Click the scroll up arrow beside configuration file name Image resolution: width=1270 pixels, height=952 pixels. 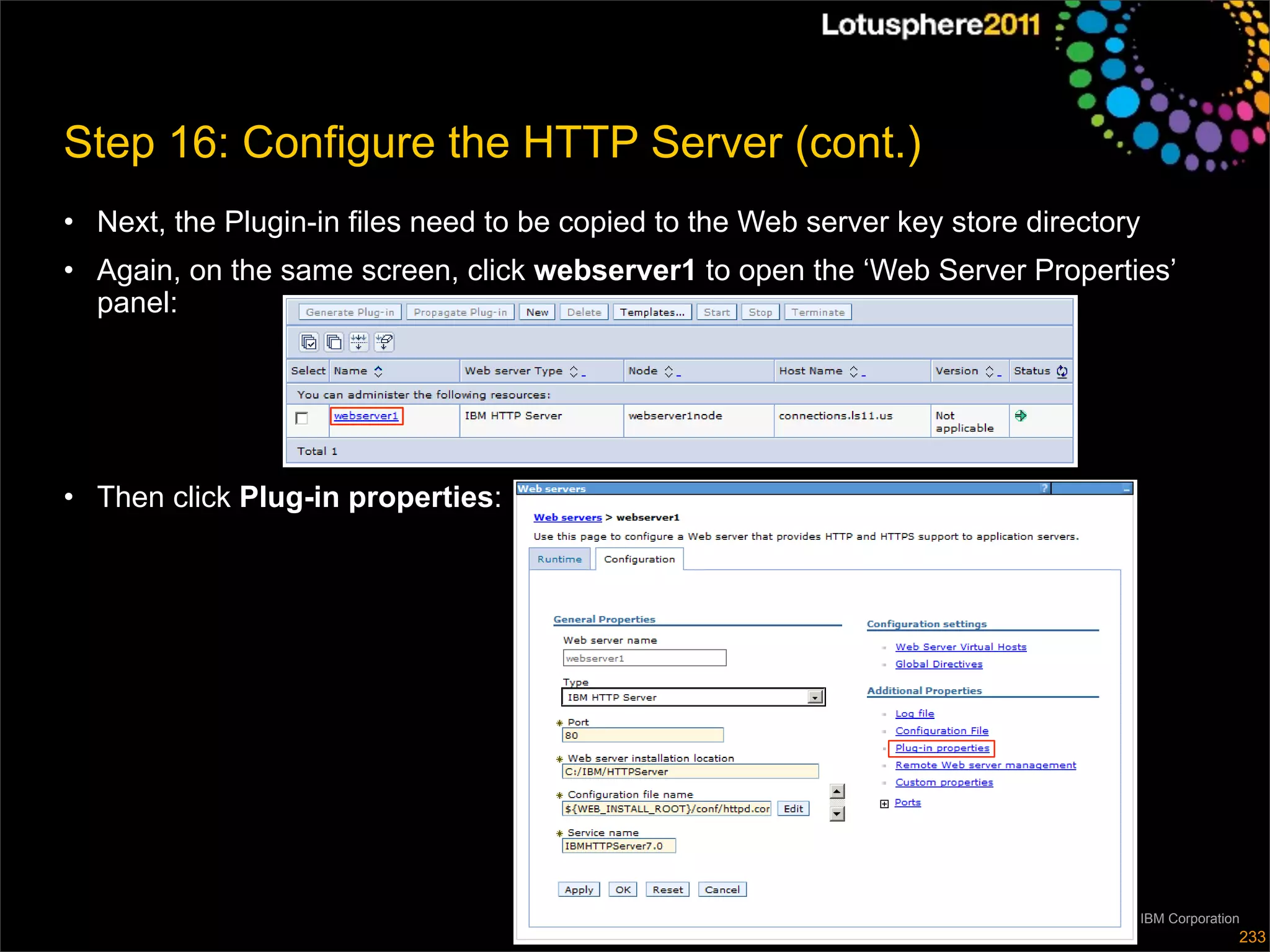point(837,791)
